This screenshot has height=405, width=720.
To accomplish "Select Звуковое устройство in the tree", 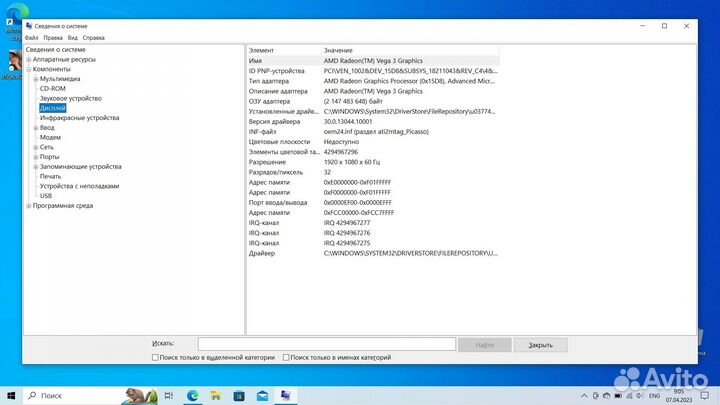I will (x=70, y=98).
